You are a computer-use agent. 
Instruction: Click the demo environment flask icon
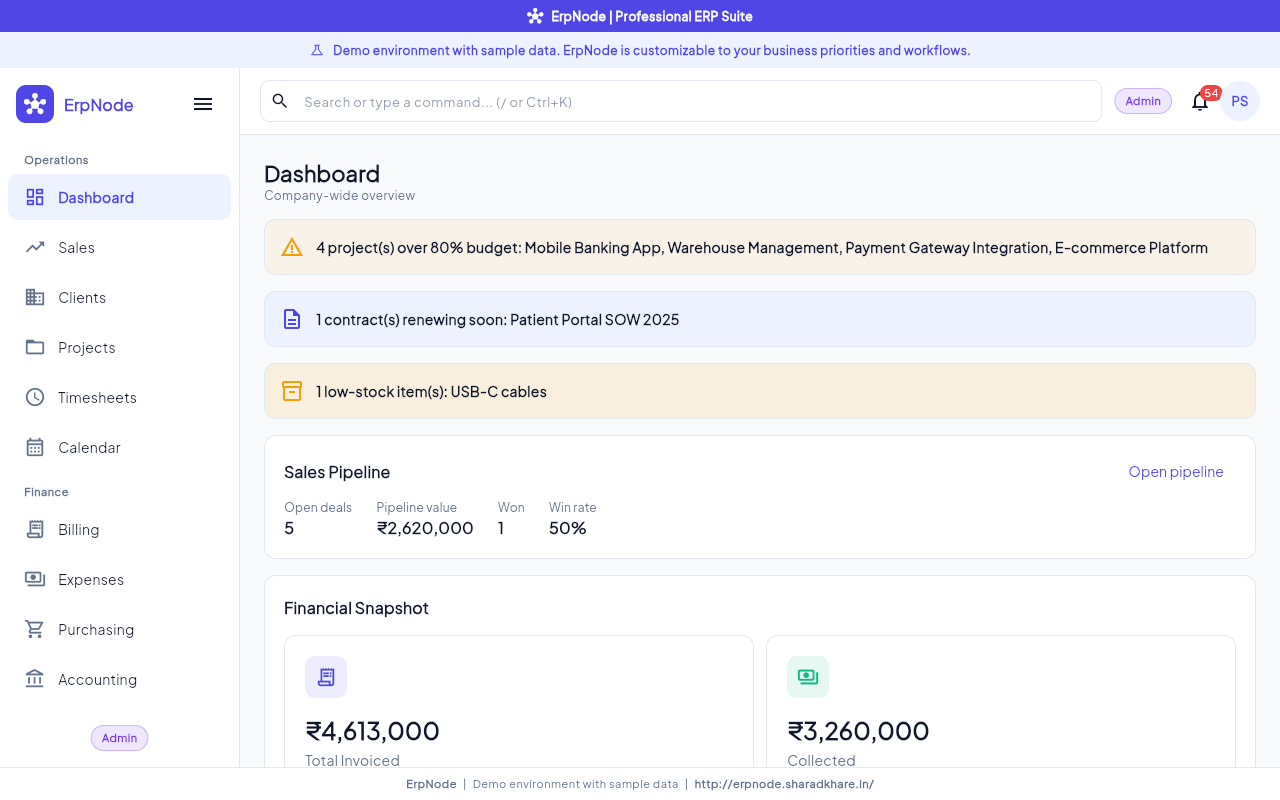(317, 50)
